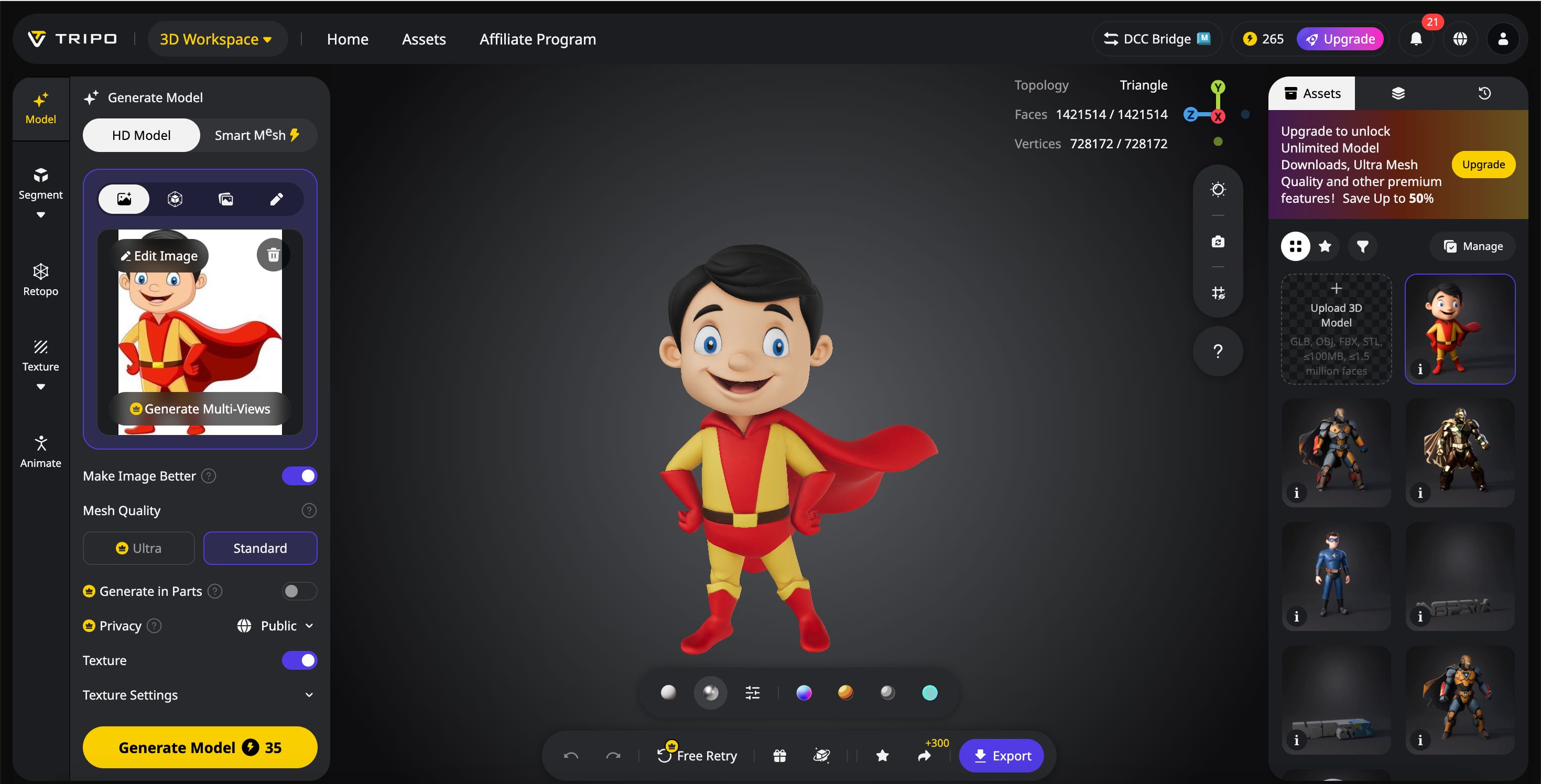Toggle the grid display icon
This screenshot has width=1541, height=784.
pyautogui.click(x=1218, y=293)
